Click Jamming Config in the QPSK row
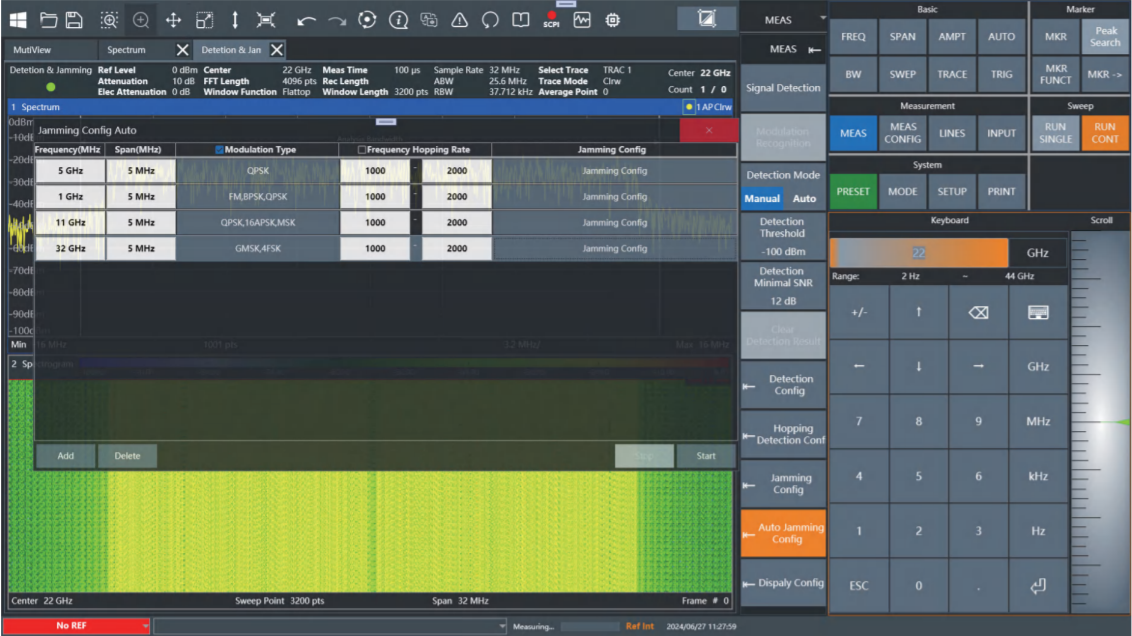Screen dimensions: 1132x636 [x=614, y=171]
